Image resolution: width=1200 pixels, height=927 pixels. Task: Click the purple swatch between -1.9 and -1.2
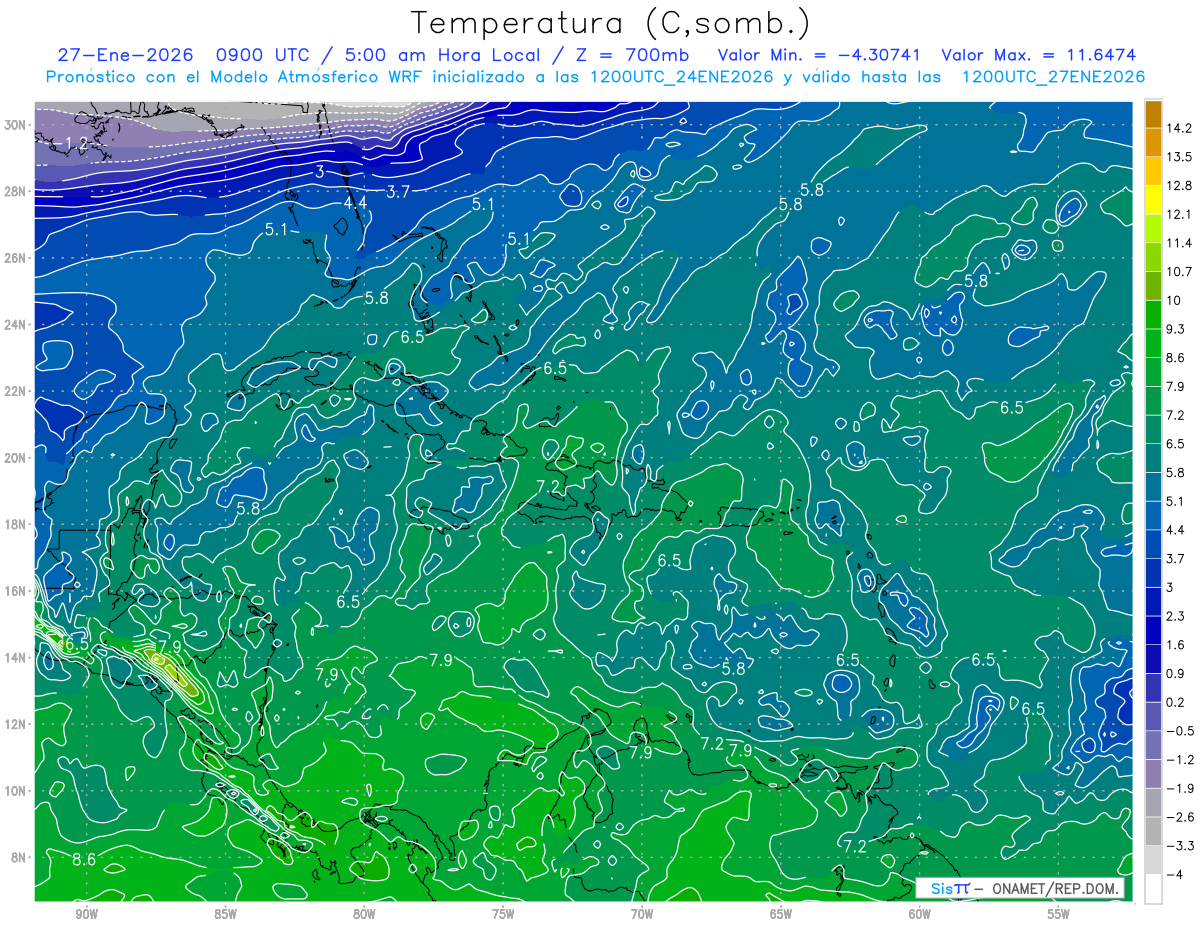point(1153,773)
